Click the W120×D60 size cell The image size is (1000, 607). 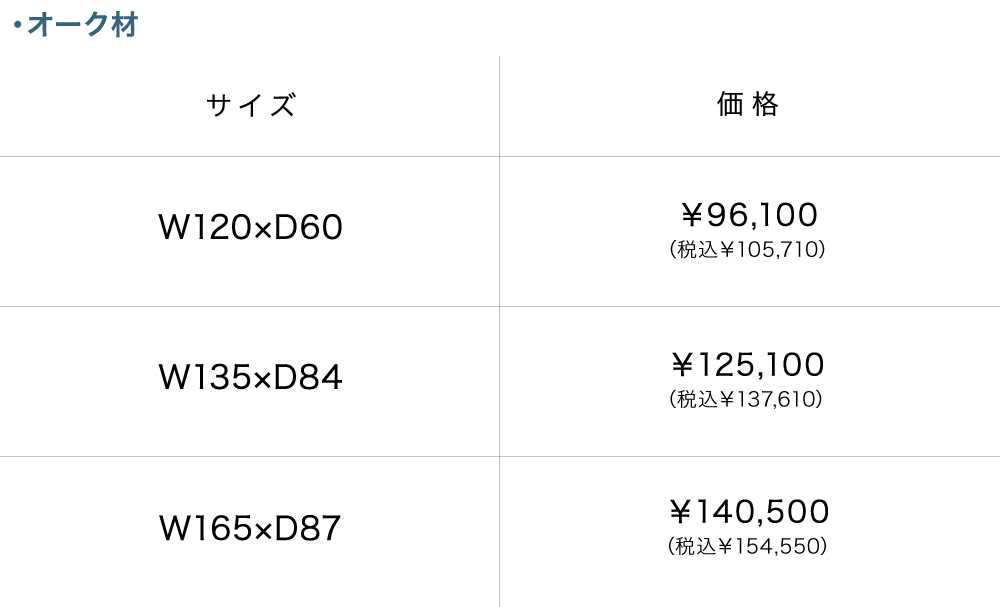coord(251,228)
